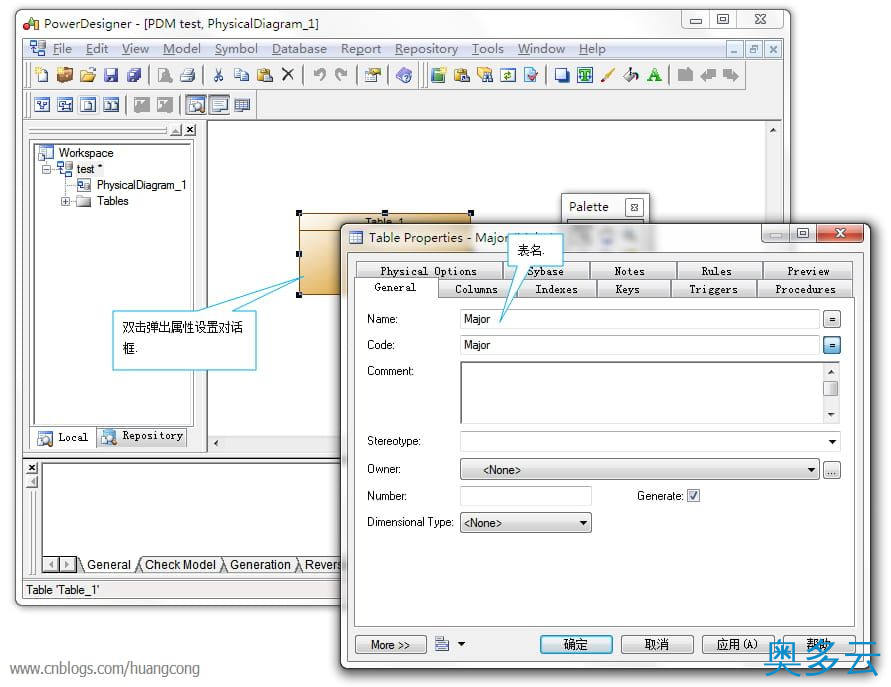Select PhysicalDiagram_1 in the browser tree
Screen dimensions: 891x687
(x=141, y=185)
